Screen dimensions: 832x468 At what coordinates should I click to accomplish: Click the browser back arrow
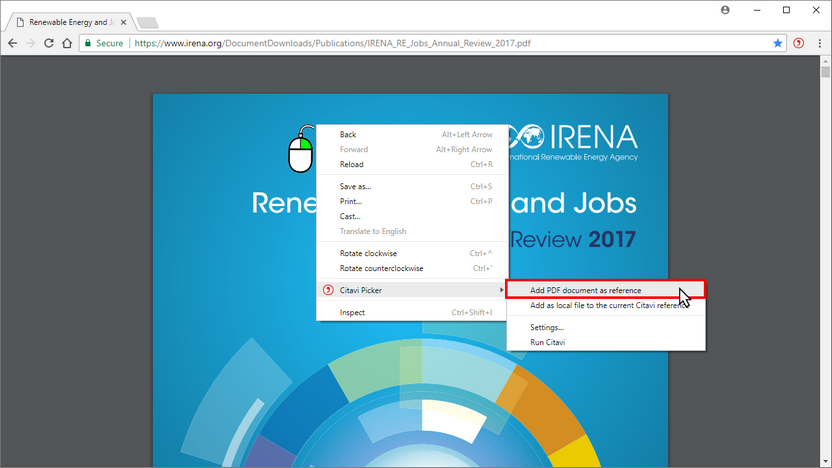coord(13,43)
